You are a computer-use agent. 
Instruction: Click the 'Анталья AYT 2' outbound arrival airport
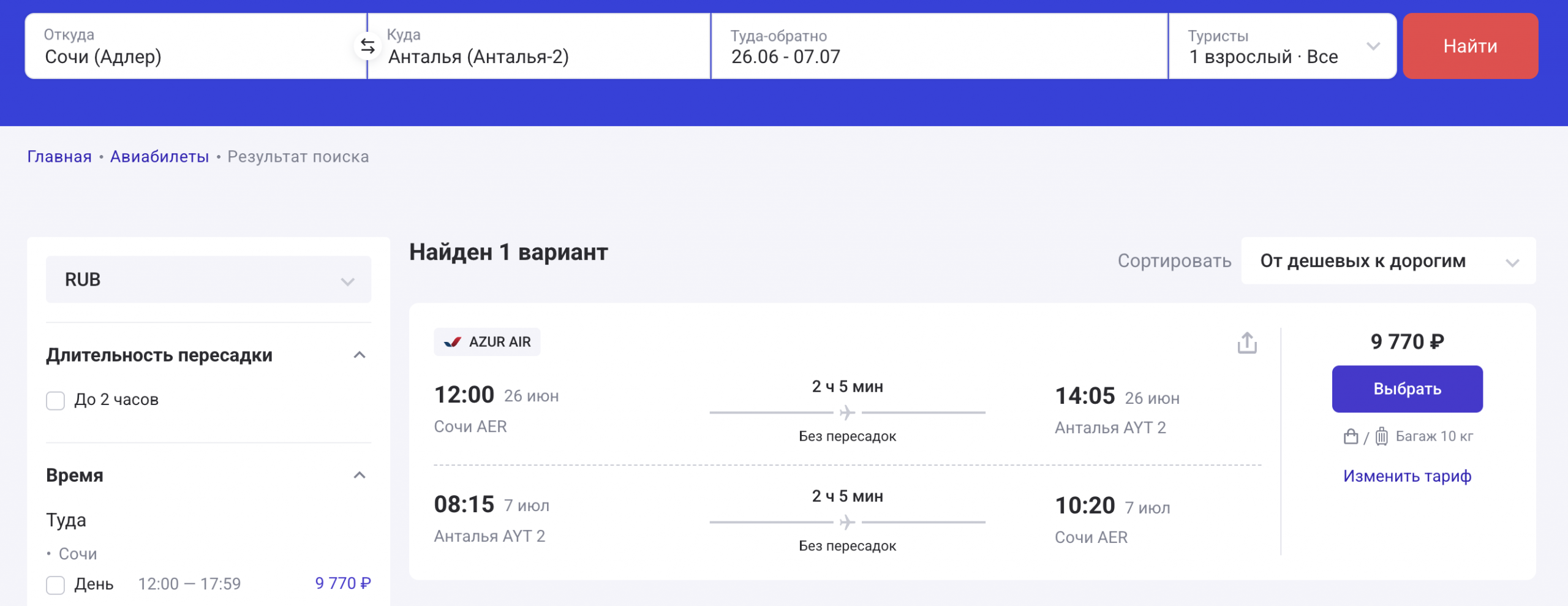1110,428
